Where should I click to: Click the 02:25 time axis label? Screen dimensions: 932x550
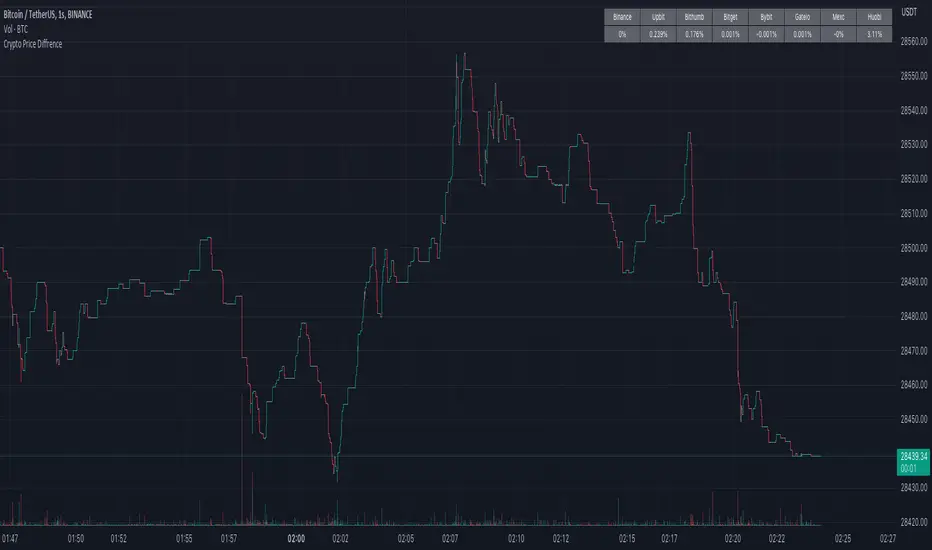pyautogui.click(x=843, y=539)
